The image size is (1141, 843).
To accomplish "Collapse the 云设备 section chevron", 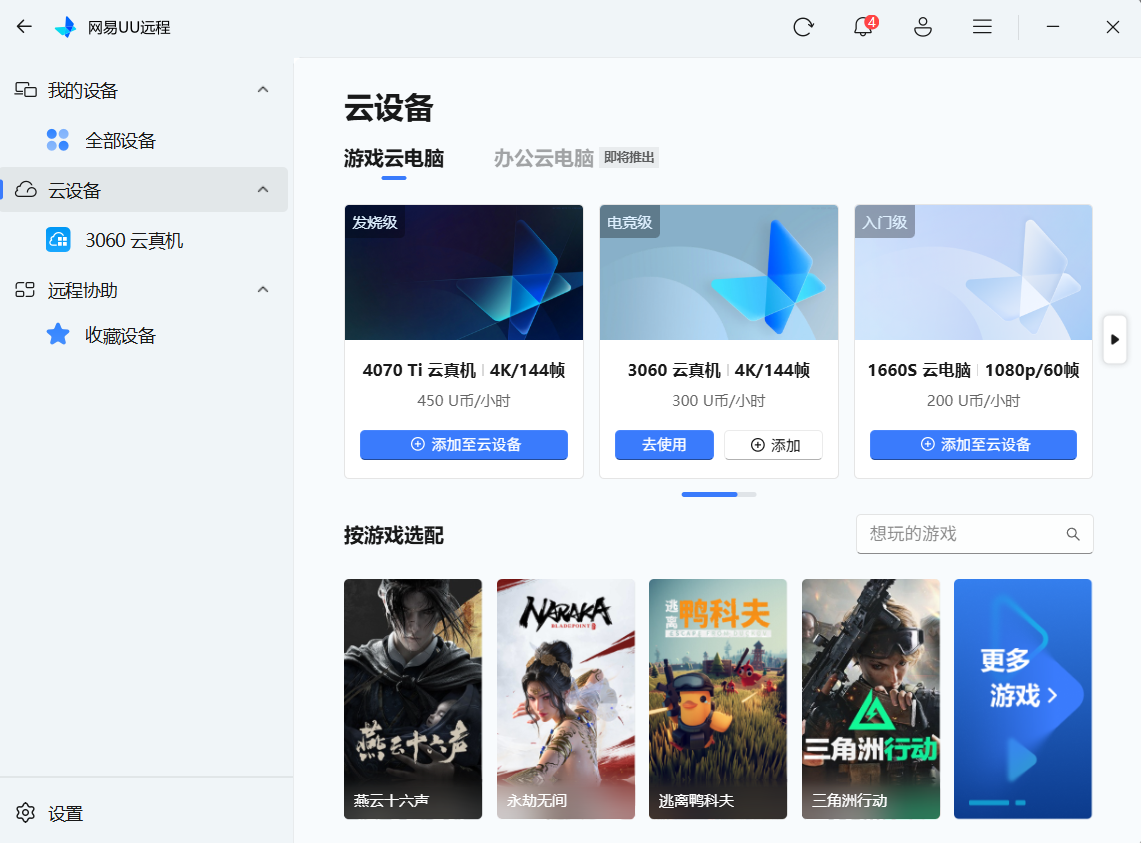I will click(263, 189).
